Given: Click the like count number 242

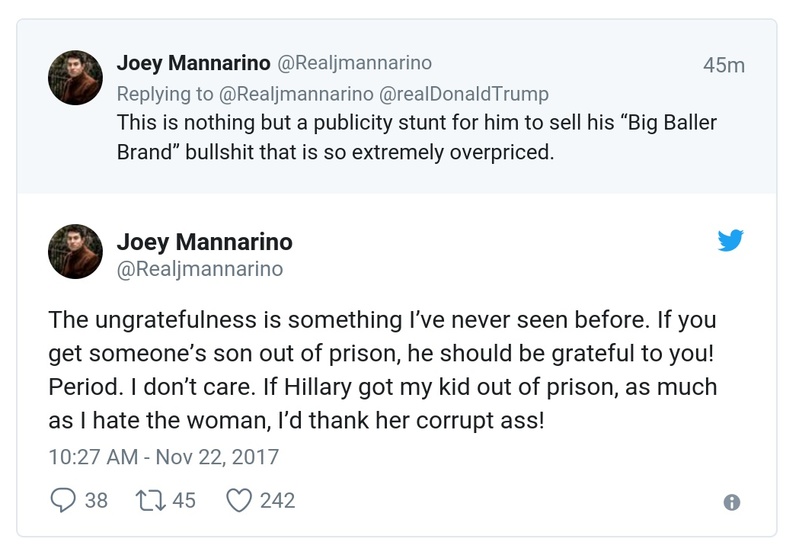Looking at the screenshot, I should [277, 501].
